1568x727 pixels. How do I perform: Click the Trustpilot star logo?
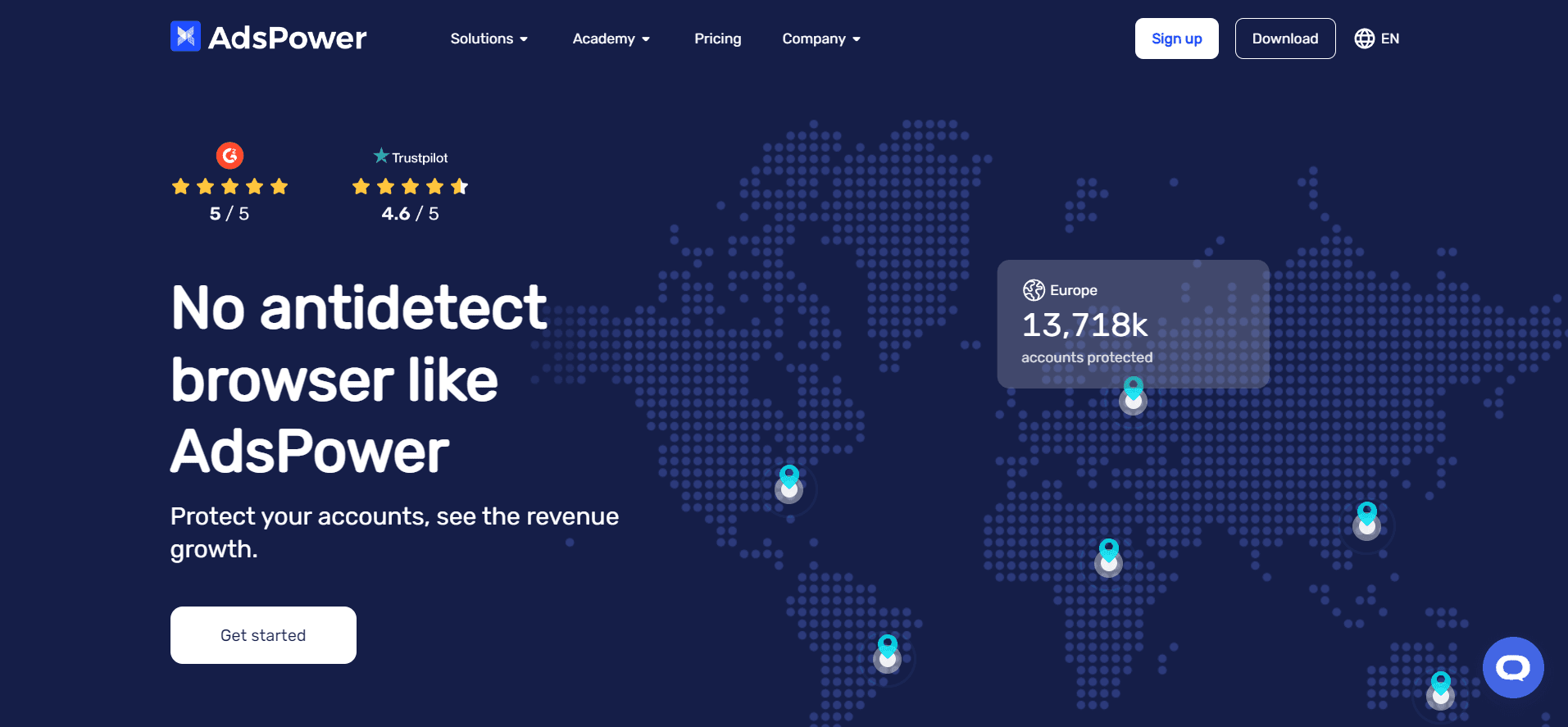coord(380,156)
